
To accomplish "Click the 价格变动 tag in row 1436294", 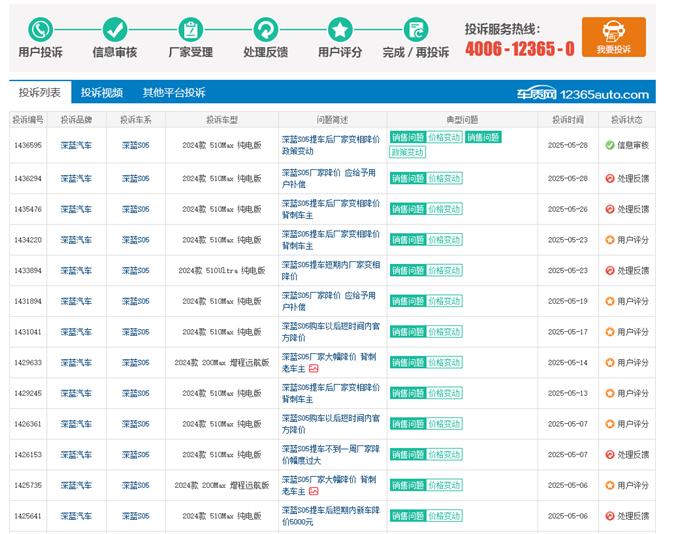I will click(444, 178).
